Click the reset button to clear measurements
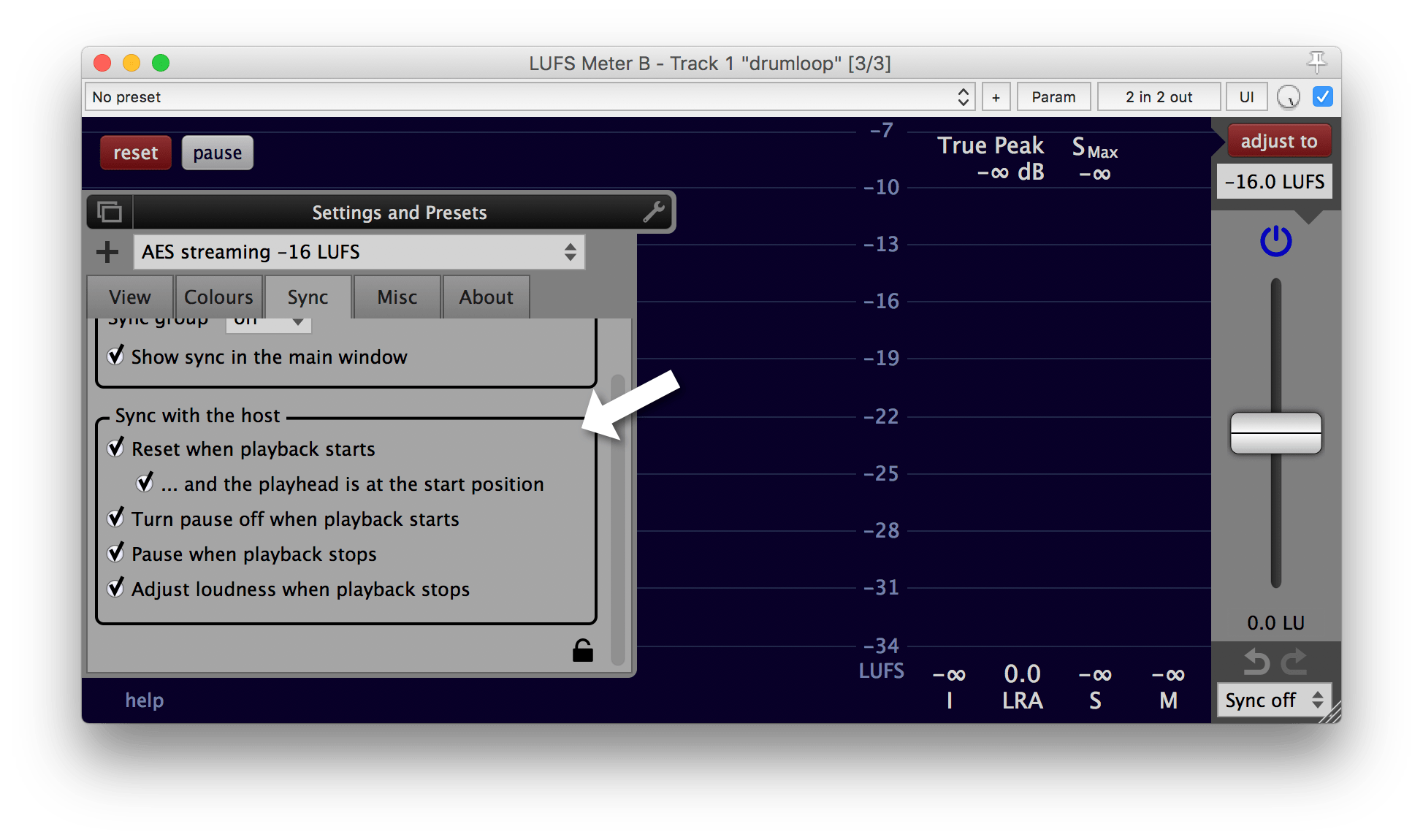The image size is (1423, 840). [134, 153]
